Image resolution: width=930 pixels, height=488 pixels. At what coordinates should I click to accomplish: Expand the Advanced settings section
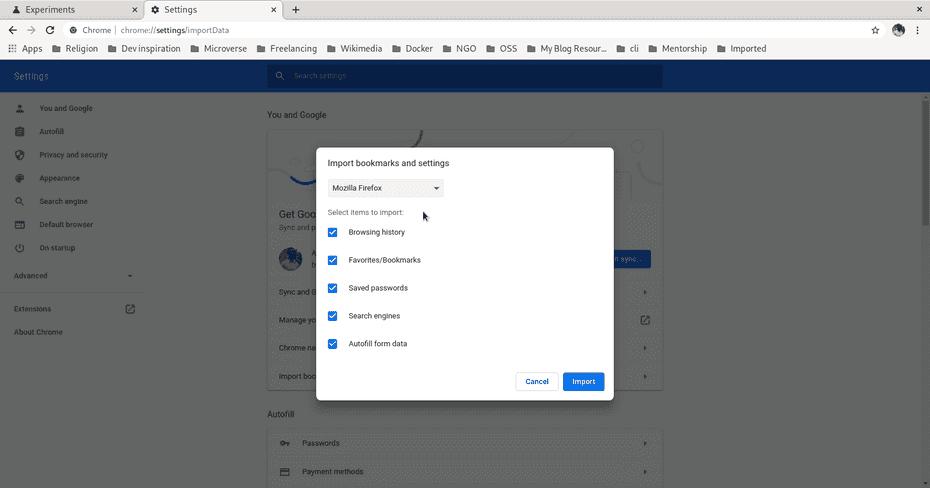pos(73,276)
